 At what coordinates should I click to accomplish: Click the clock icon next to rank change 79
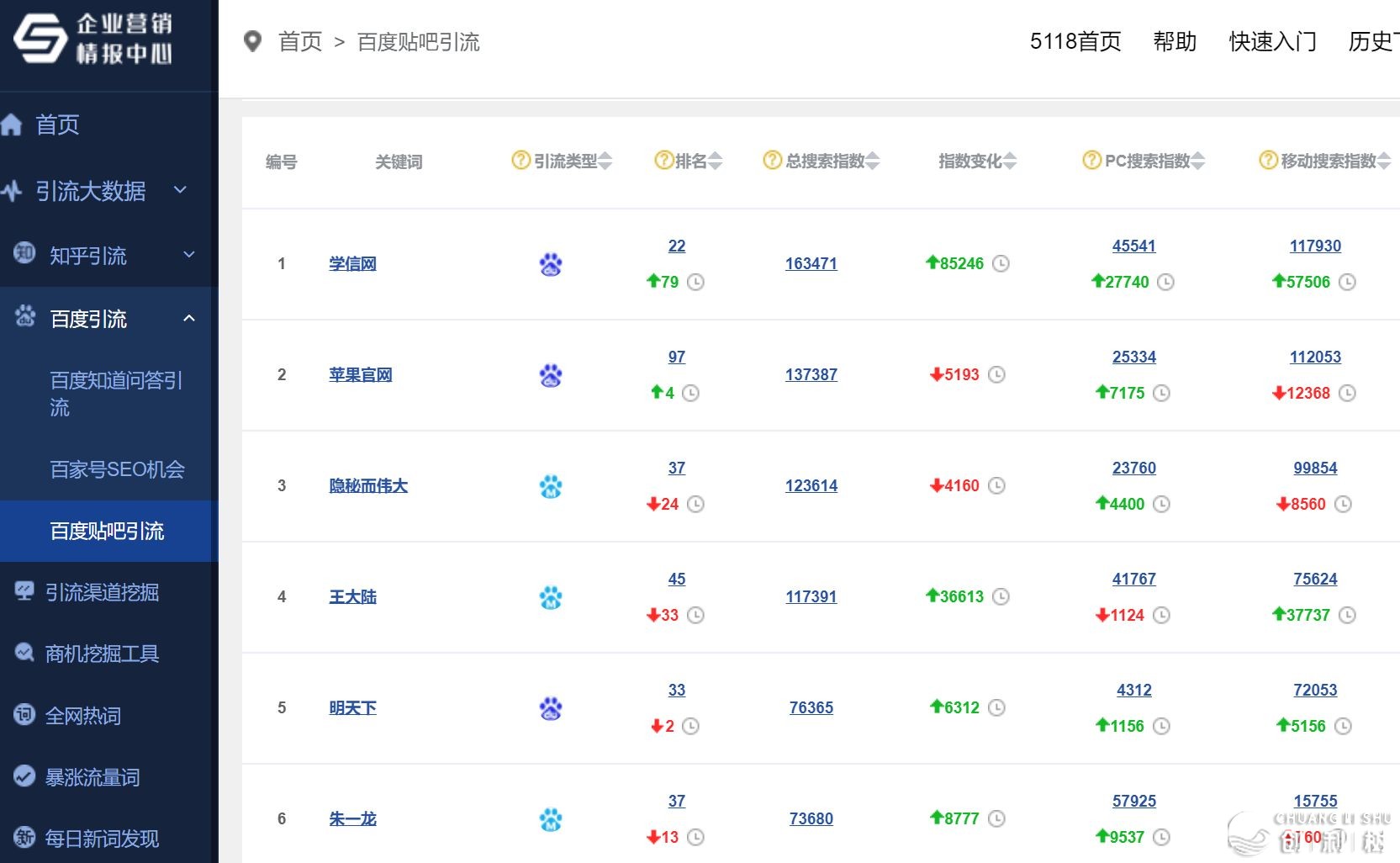point(695,282)
